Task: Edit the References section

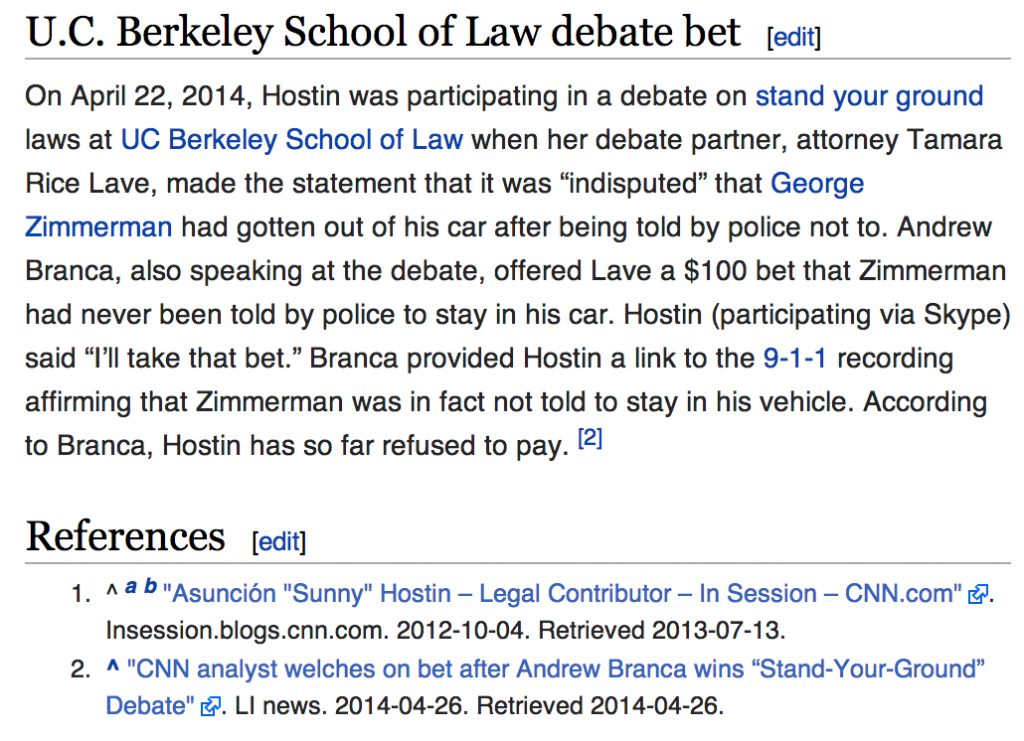Action: click(279, 541)
